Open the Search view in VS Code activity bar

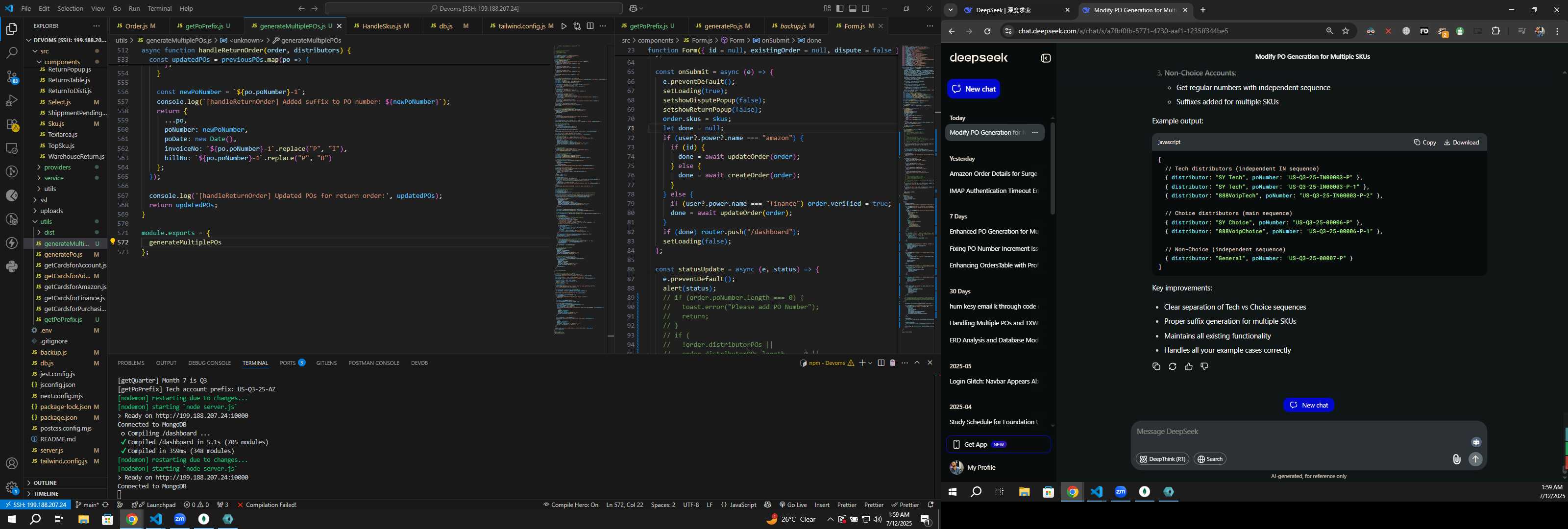(12, 53)
